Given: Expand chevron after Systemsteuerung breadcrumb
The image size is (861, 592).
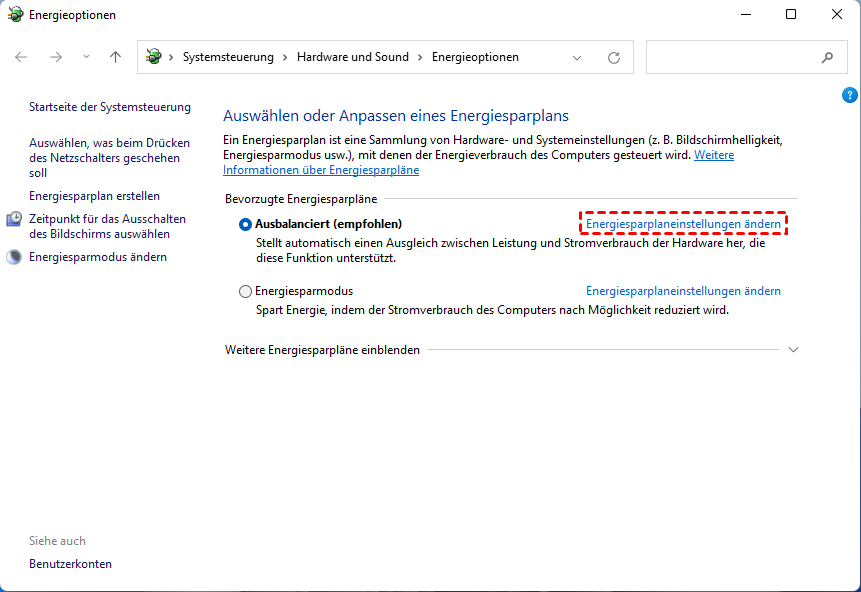Looking at the screenshot, I should pyautogui.click(x=285, y=57).
